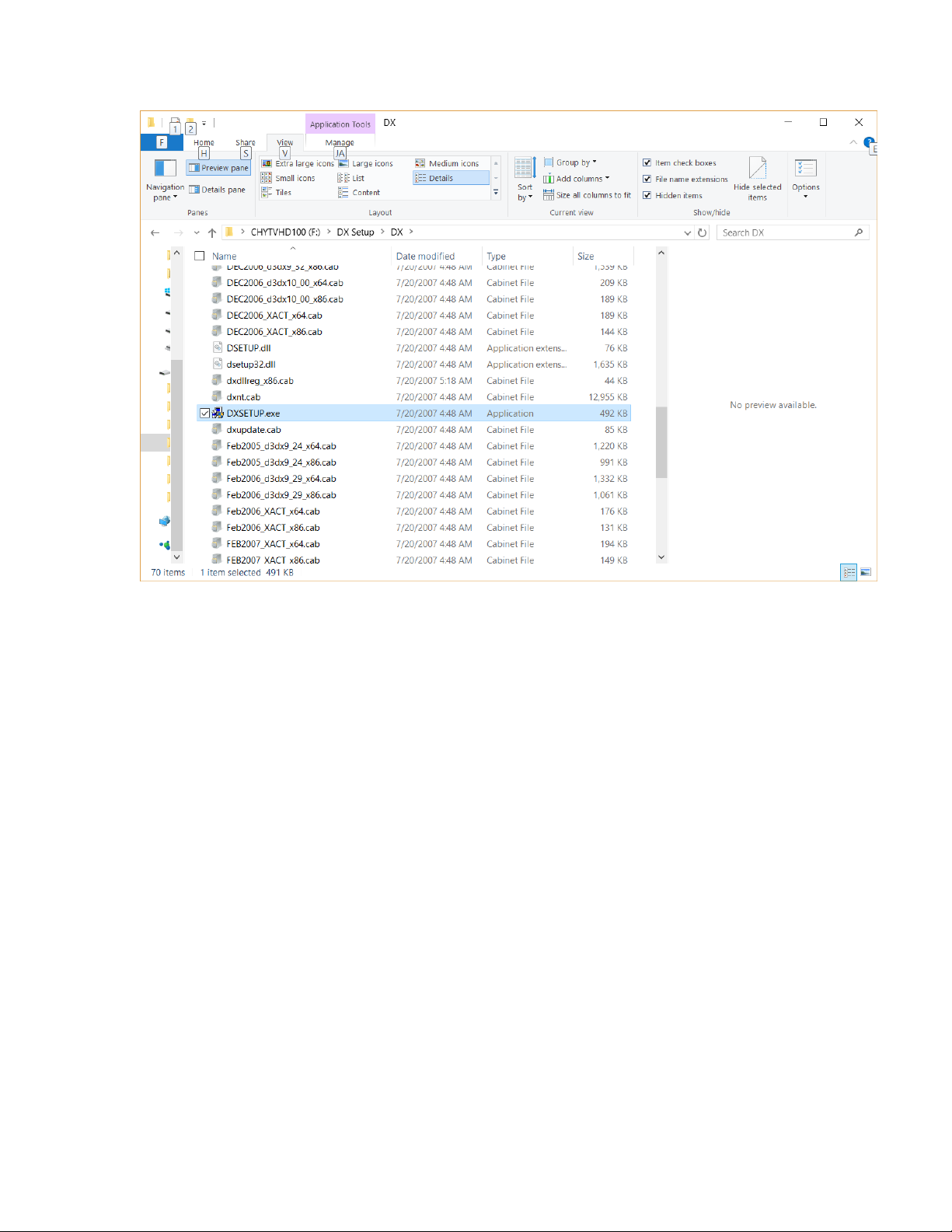Expand the address bar history dropdown
This screenshot has width=952, height=1232.
pos(687,232)
